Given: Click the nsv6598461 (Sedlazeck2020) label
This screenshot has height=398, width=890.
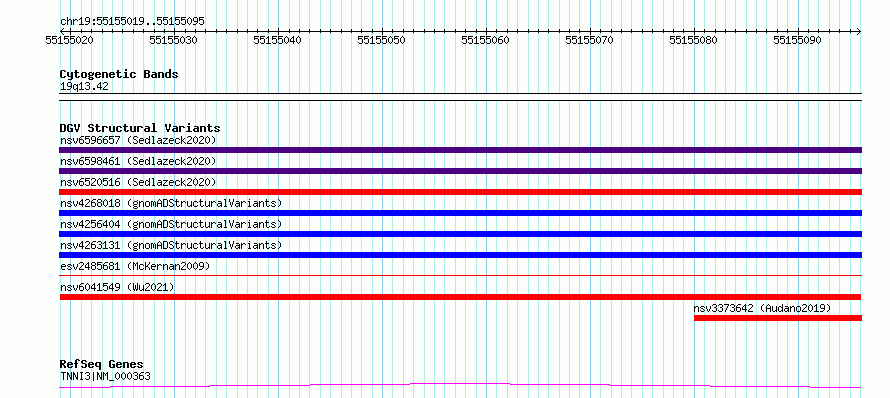Looking at the screenshot, I should click(138, 161).
